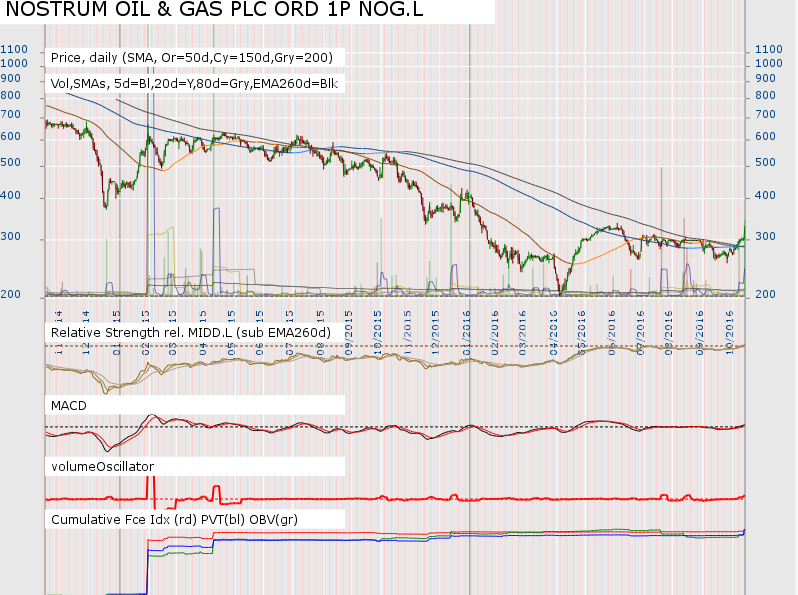Click 600 on the right price axis
Image resolution: width=798 pixels, height=595 pixels.
tap(765, 136)
